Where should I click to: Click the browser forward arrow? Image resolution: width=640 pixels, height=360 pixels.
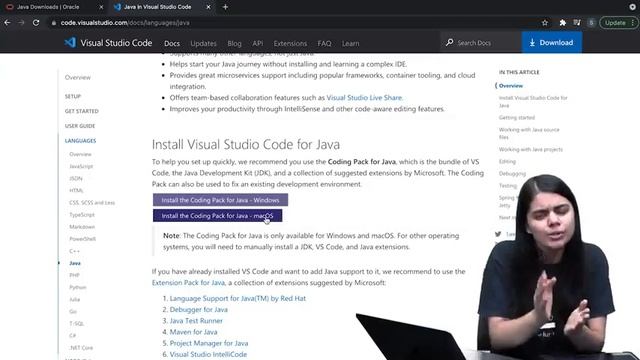[22, 23]
